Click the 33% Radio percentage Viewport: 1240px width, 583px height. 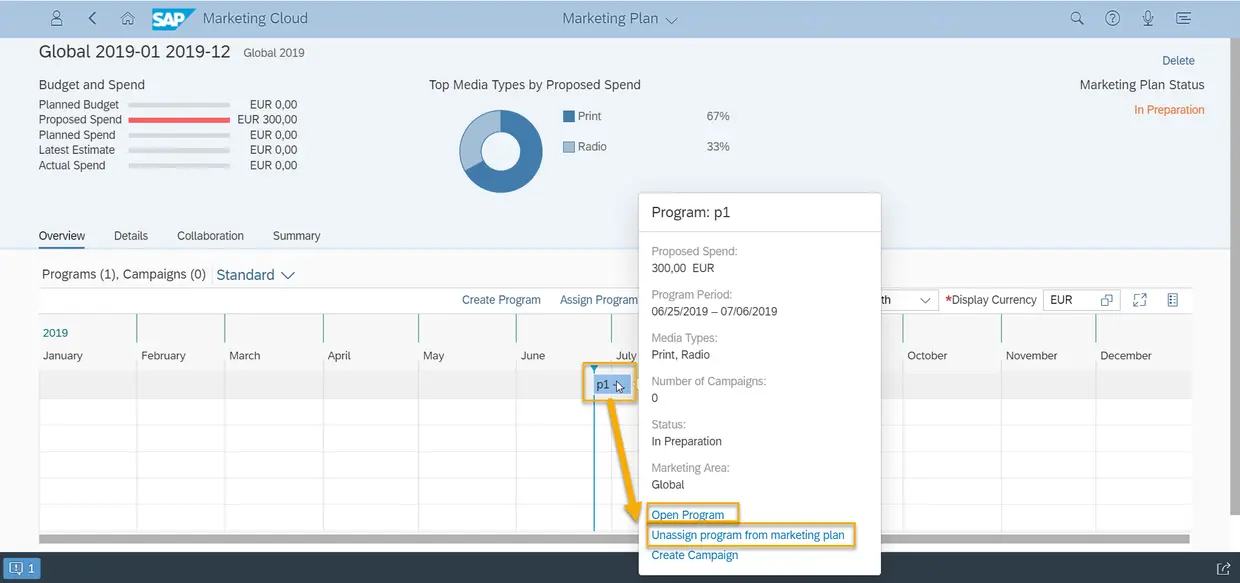tap(718, 147)
